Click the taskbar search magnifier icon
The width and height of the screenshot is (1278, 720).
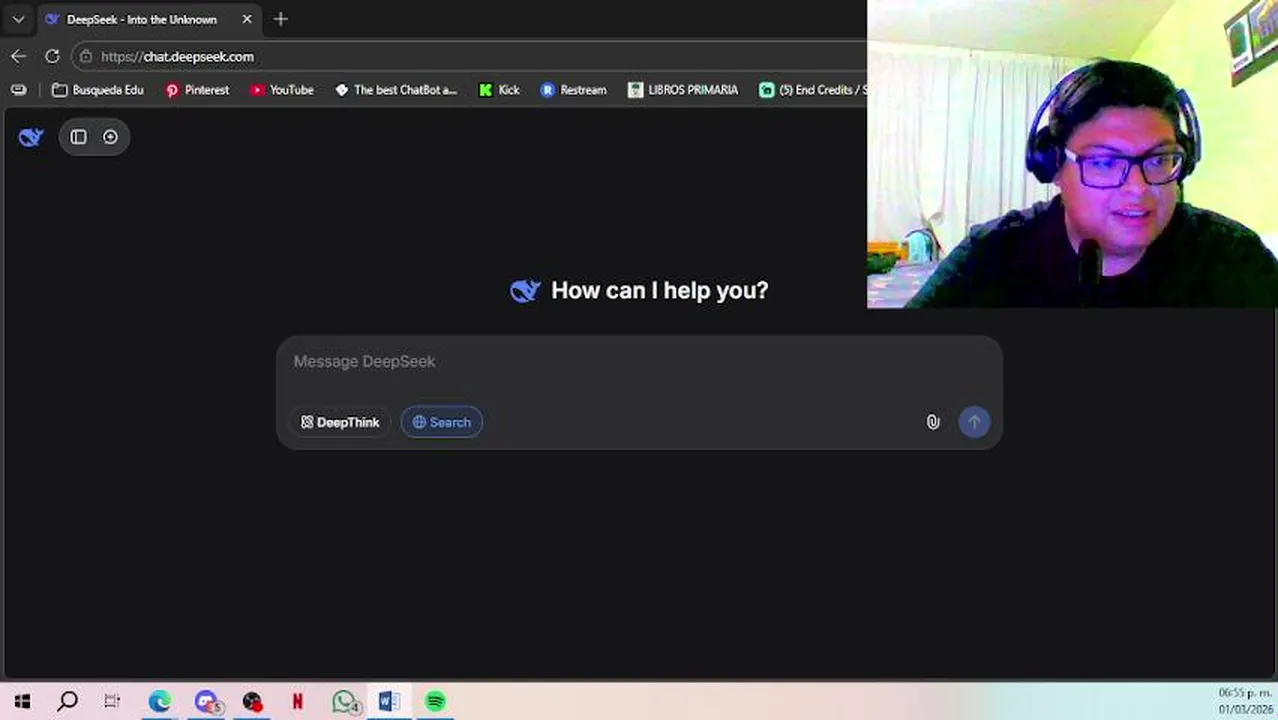click(x=67, y=702)
